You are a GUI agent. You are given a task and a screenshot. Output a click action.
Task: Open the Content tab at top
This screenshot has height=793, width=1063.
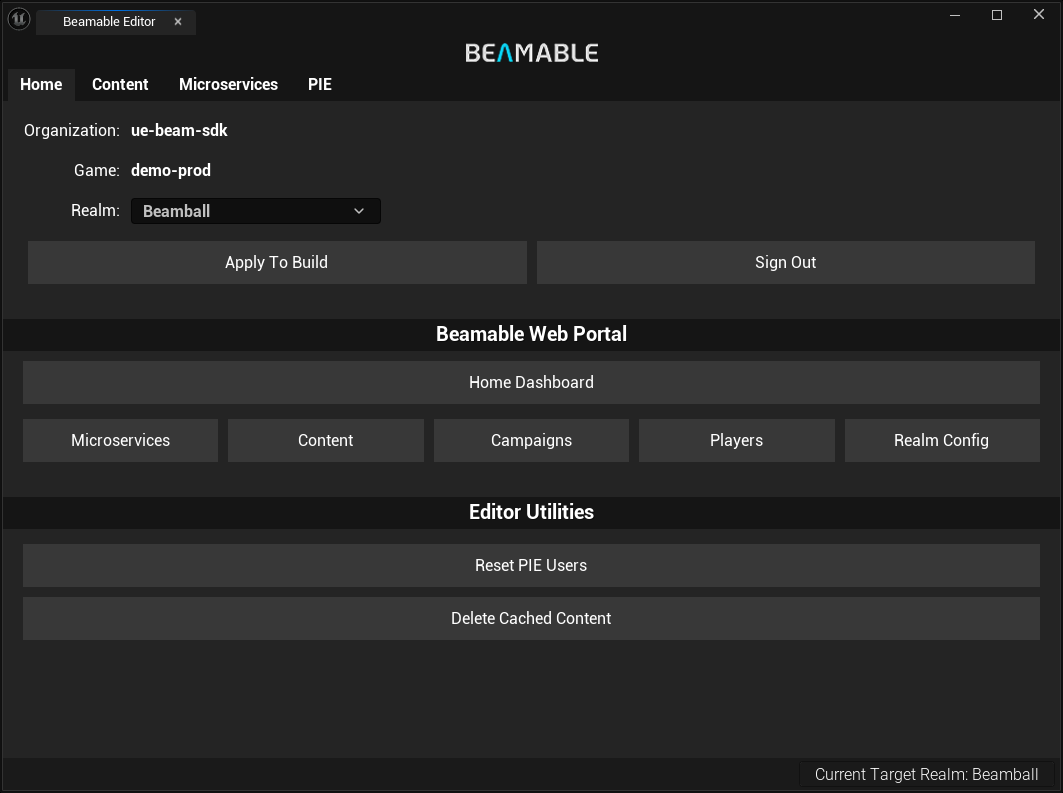[x=120, y=85]
